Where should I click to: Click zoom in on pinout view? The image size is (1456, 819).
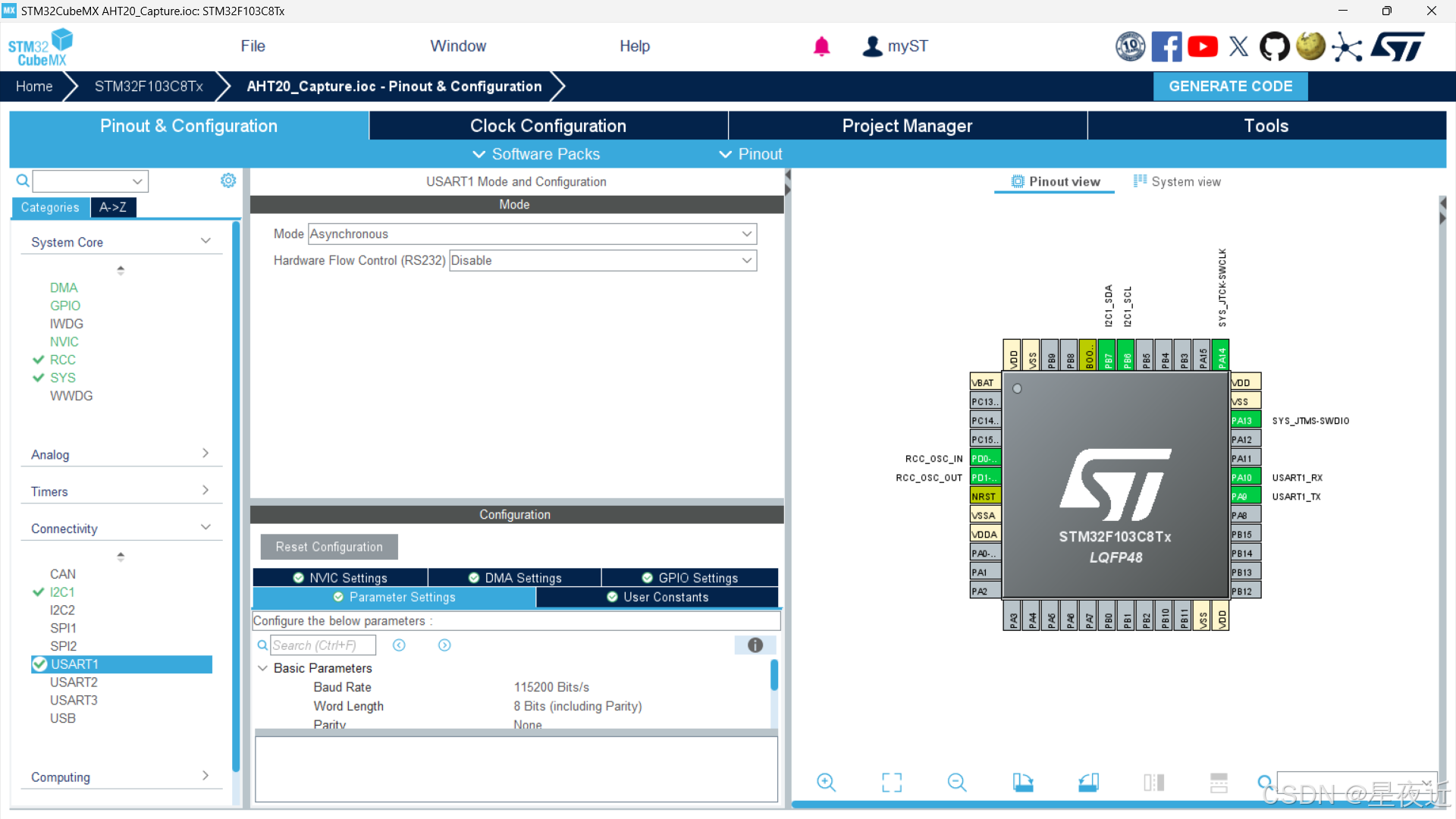[826, 782]
